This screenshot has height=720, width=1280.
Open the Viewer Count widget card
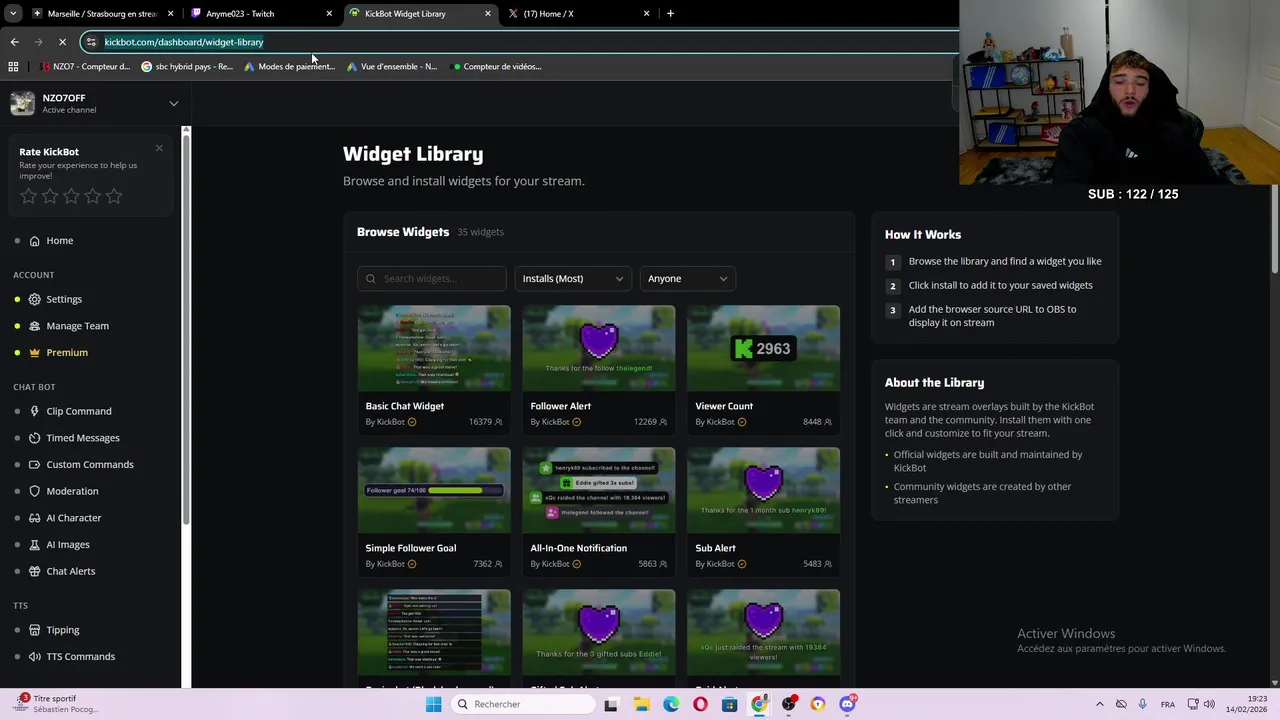coord(763,370)
